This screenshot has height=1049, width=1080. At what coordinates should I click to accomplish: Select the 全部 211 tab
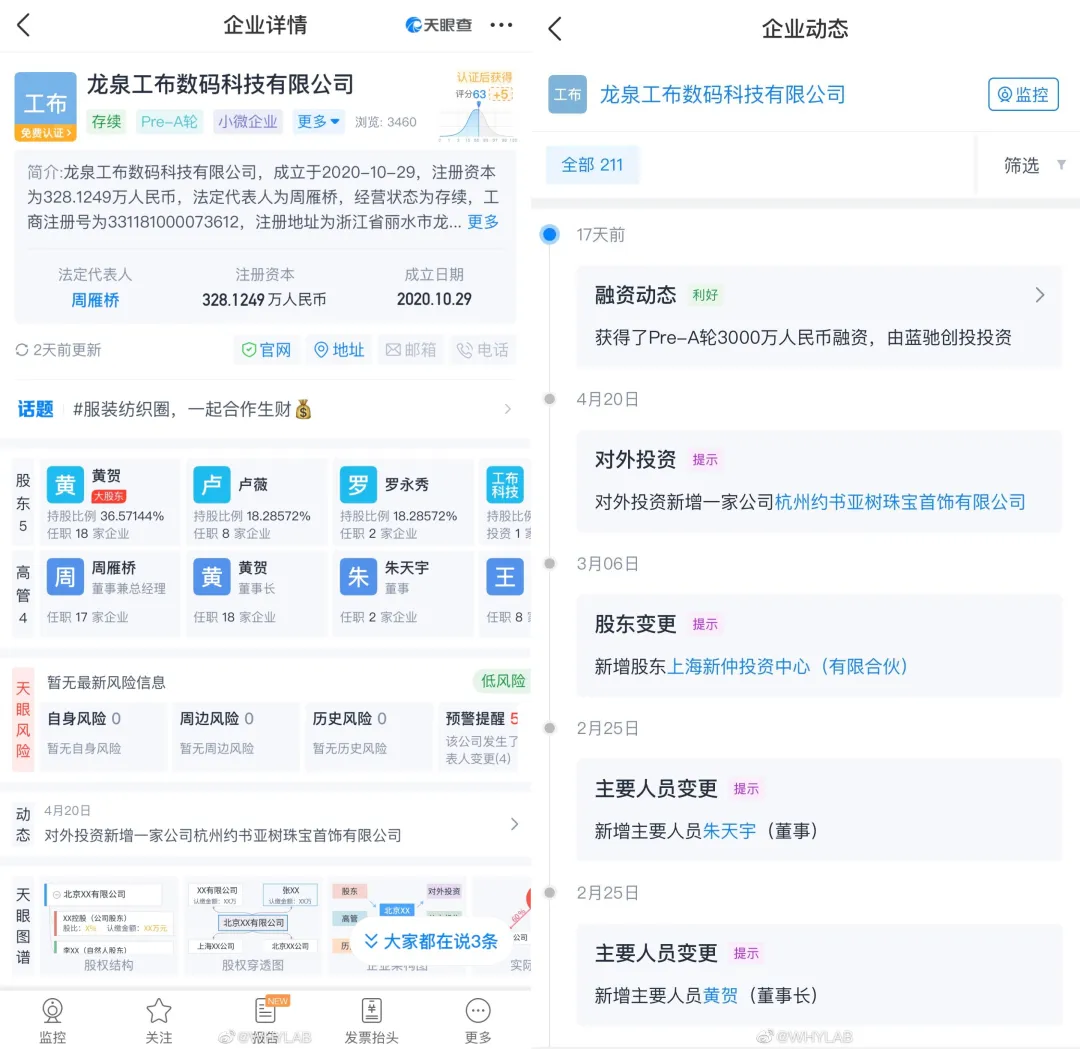[592, 165]
